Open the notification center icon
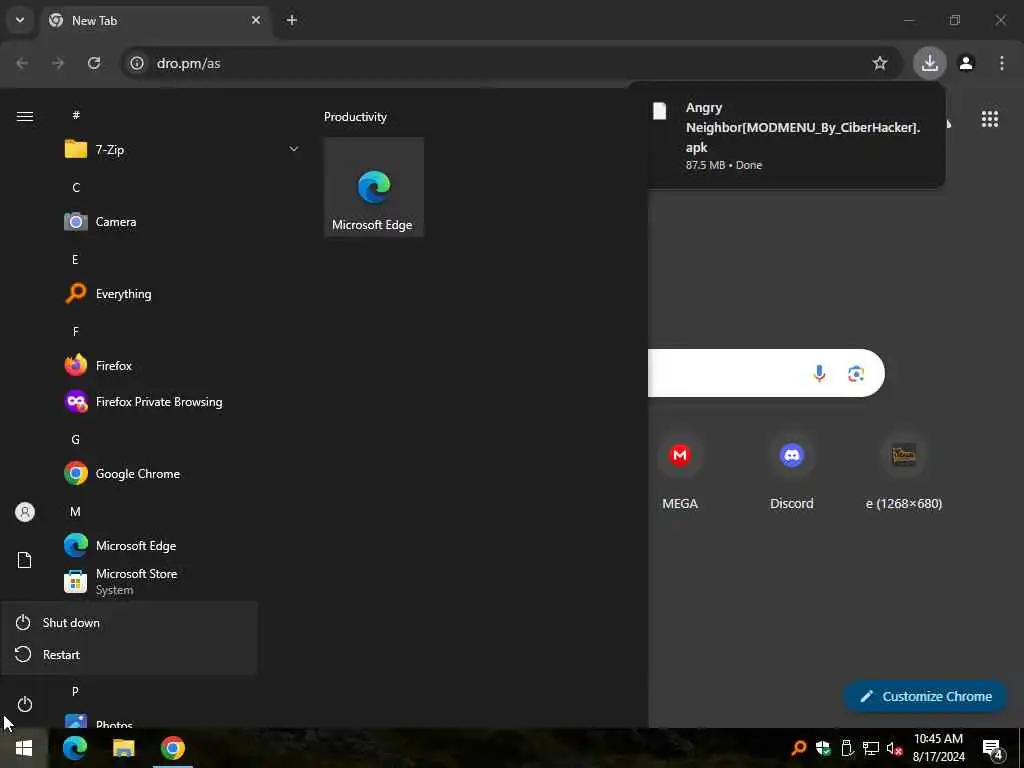Image resolution: width=1024 pixels, height=768 pixels. point(993,748)
